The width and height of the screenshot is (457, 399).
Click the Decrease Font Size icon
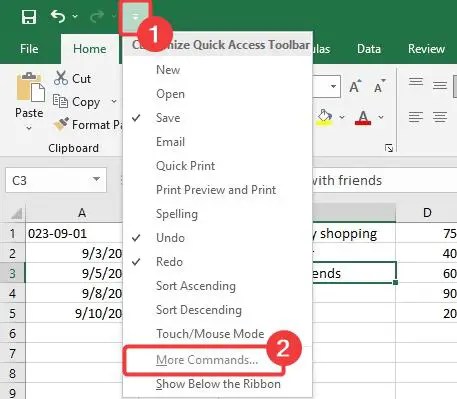click(379, 87)
